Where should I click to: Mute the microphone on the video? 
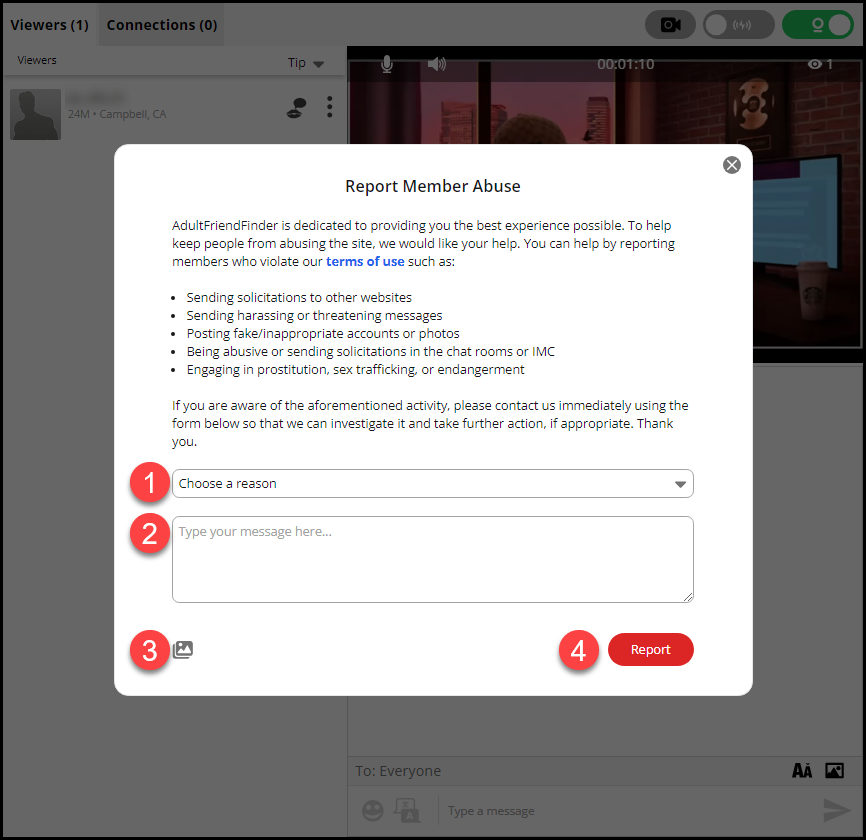pyautogui.click(x=387, y=64)
